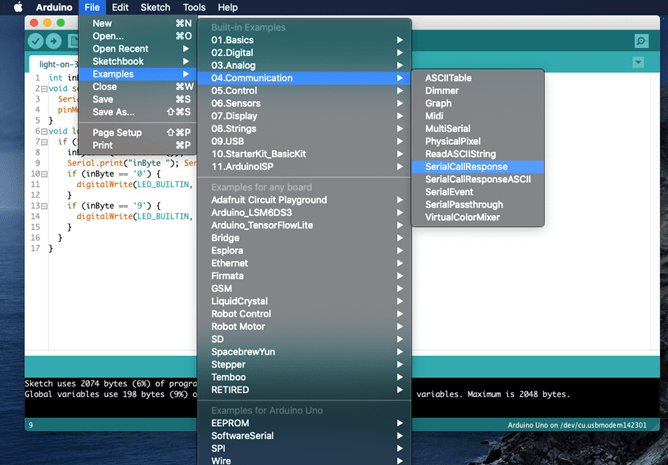This screenshot has width=668, height=465.
Task: Choose Save As... in File menu
Action: click(138, 112)
